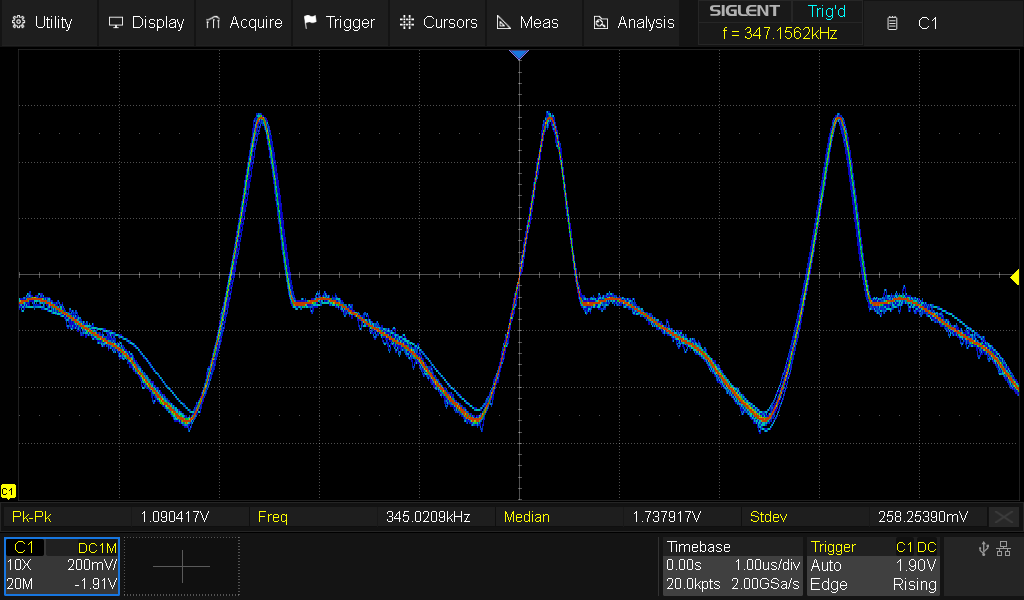Open the Timebase settings box

(732, 566)
